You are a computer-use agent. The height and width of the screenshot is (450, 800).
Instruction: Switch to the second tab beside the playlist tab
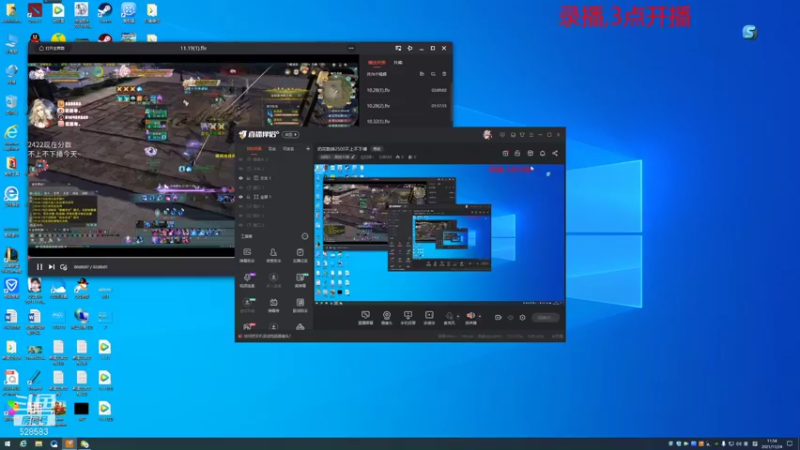tap(398, 62)
